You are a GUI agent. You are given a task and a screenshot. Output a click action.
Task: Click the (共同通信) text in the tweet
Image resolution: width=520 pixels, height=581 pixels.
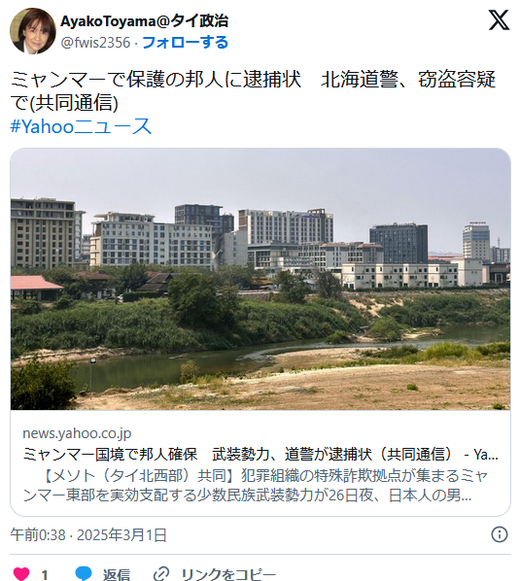tap(74, 103)
